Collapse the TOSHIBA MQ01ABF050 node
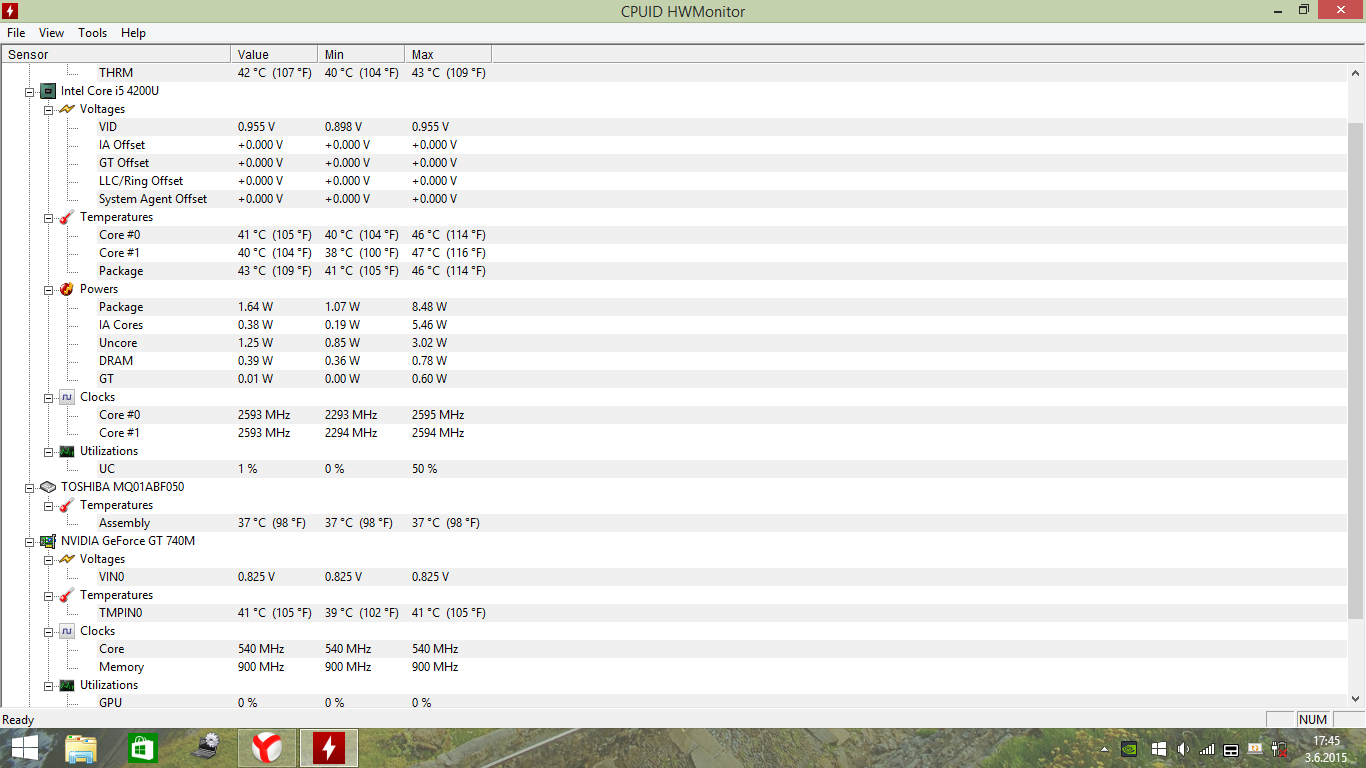Image resolution: width=1366 pixels, height=768 pixels. pyautogui.click(x=29, y=487)
